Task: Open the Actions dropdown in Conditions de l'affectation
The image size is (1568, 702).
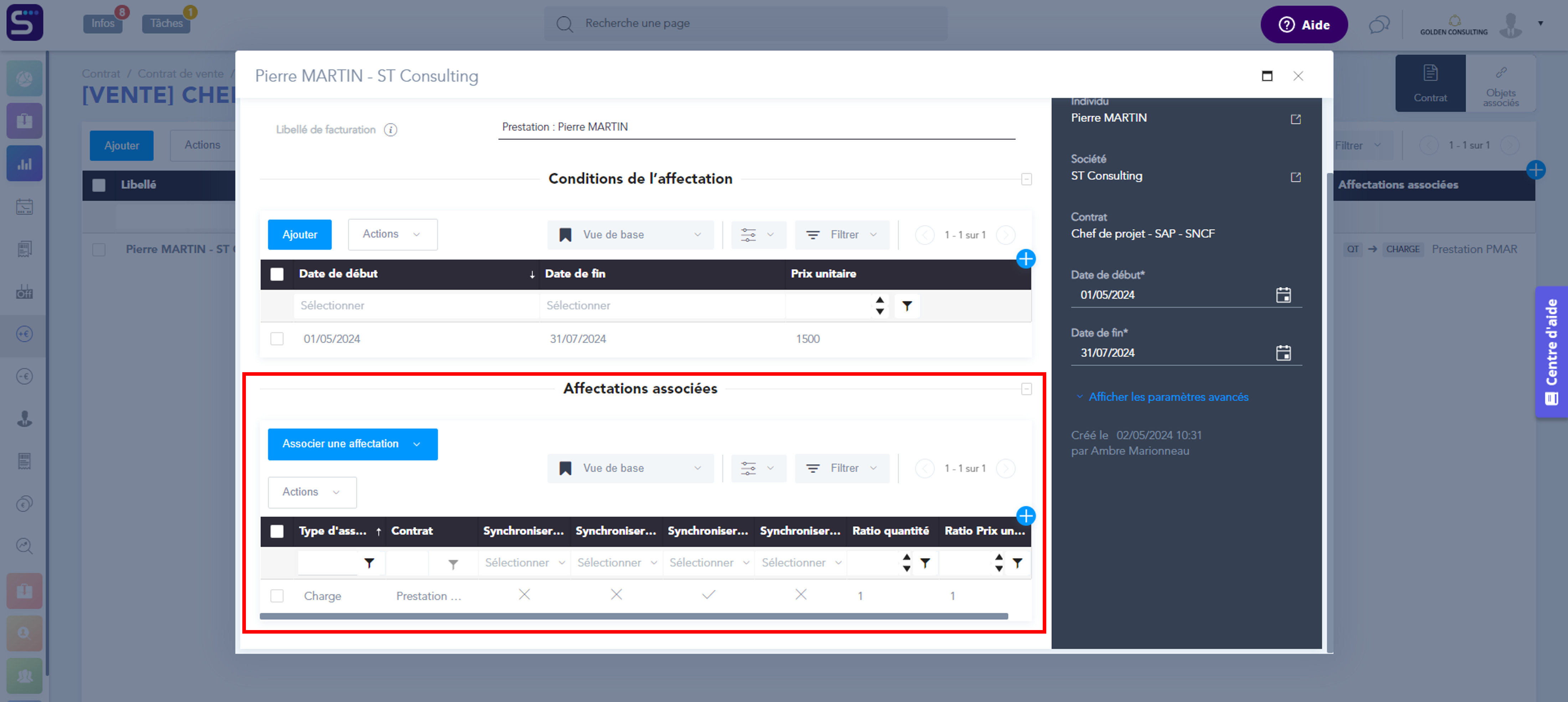Action: point(393,234)
